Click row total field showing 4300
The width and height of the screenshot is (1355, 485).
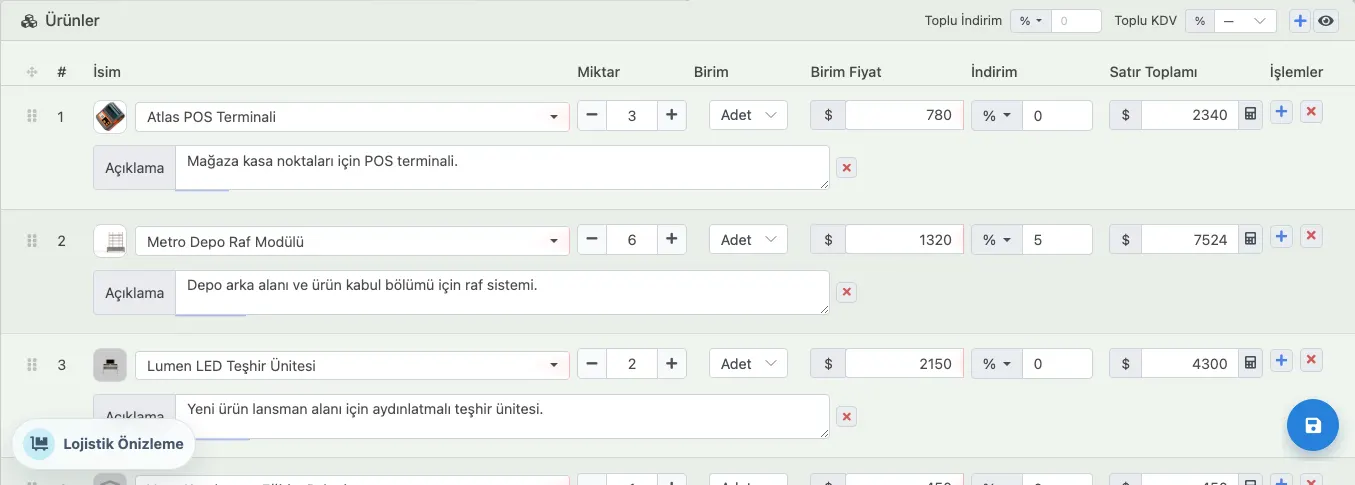tap(1189, 363)
